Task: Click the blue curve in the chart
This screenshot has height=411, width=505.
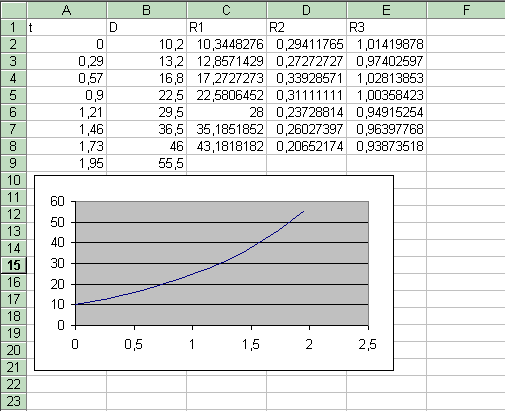Action: pyautogui.click(x=193, y=275)
